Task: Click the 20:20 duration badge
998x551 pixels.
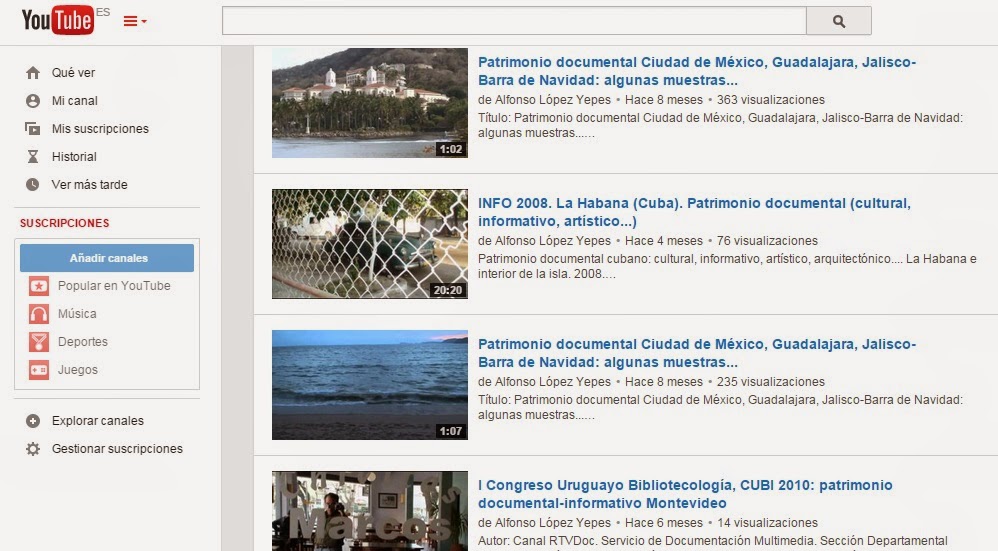Action: pos(448,290)
